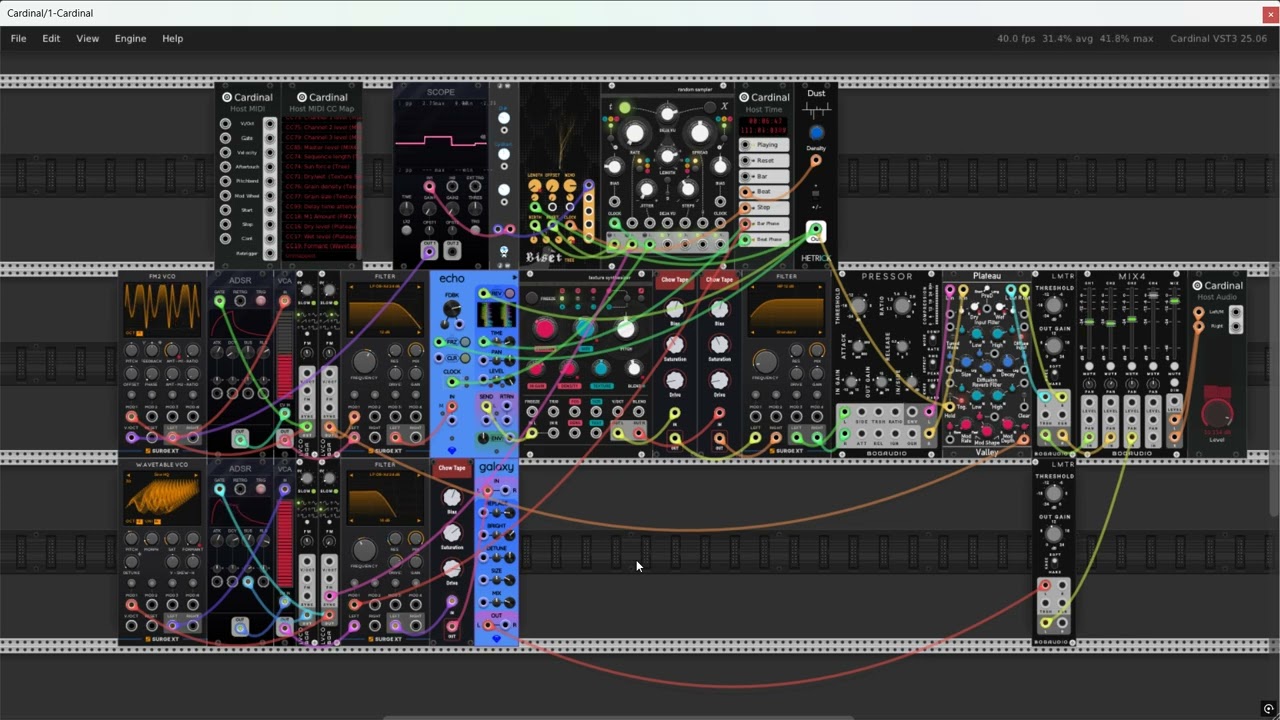Open filter type selector on bottom row Filter
This screenshot has height=720, width=1280.
tap(385, 474)
